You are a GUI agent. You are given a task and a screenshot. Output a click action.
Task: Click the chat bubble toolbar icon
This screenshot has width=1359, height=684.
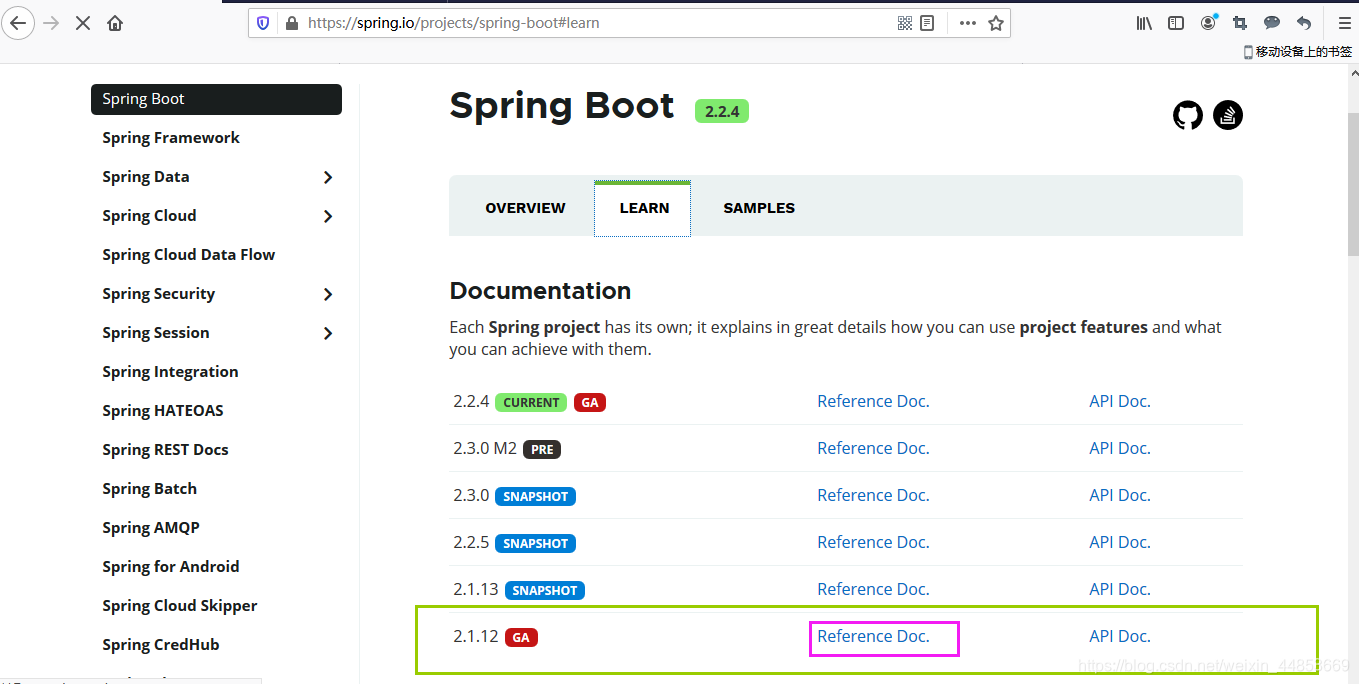click(1272, 23)
